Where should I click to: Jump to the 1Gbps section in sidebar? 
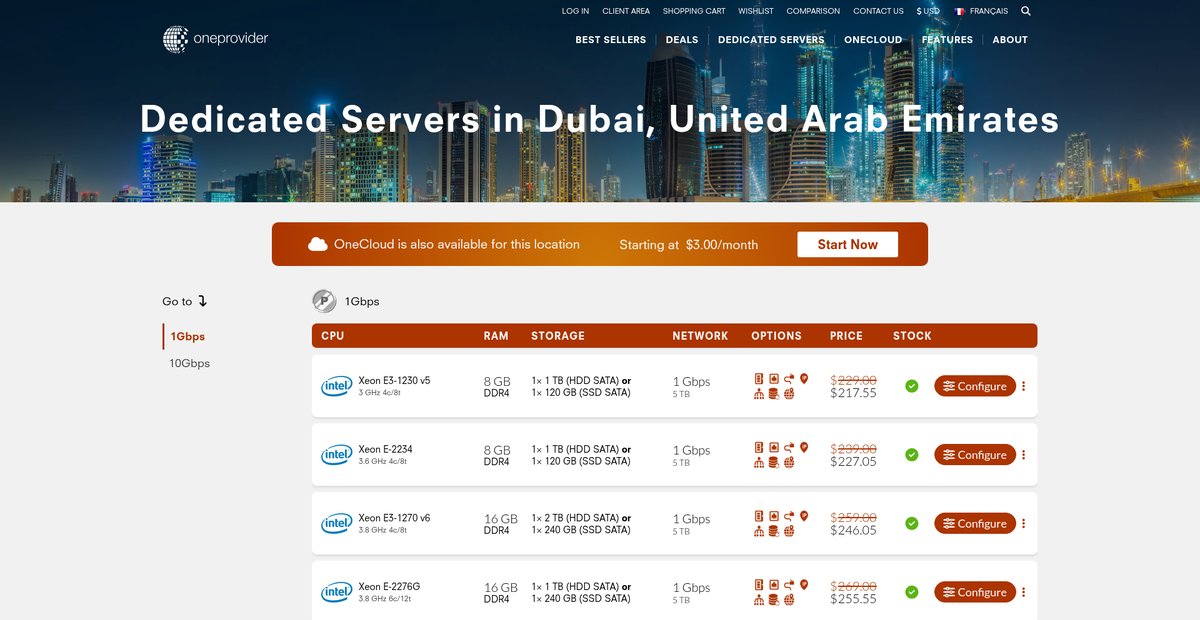coord(188,337)
